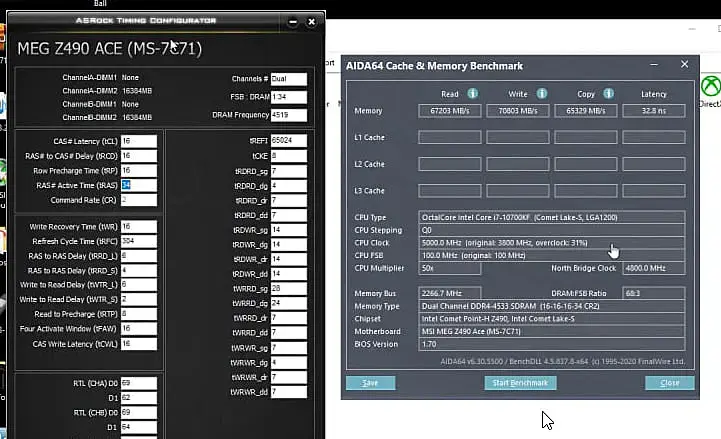Click the tRDRD_dg value field

click(289, 186)
